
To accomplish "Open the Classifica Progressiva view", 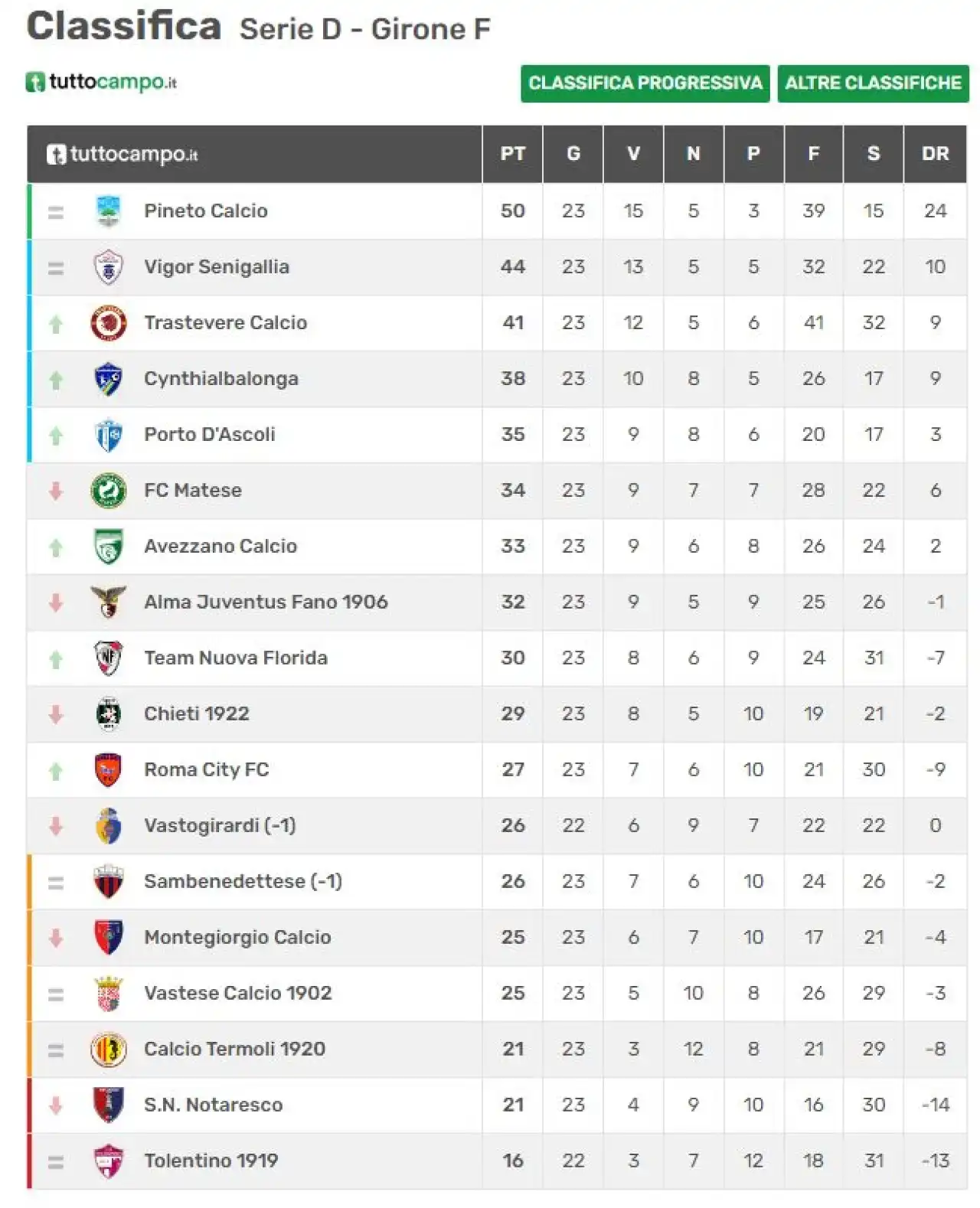I will click(645, 83).
